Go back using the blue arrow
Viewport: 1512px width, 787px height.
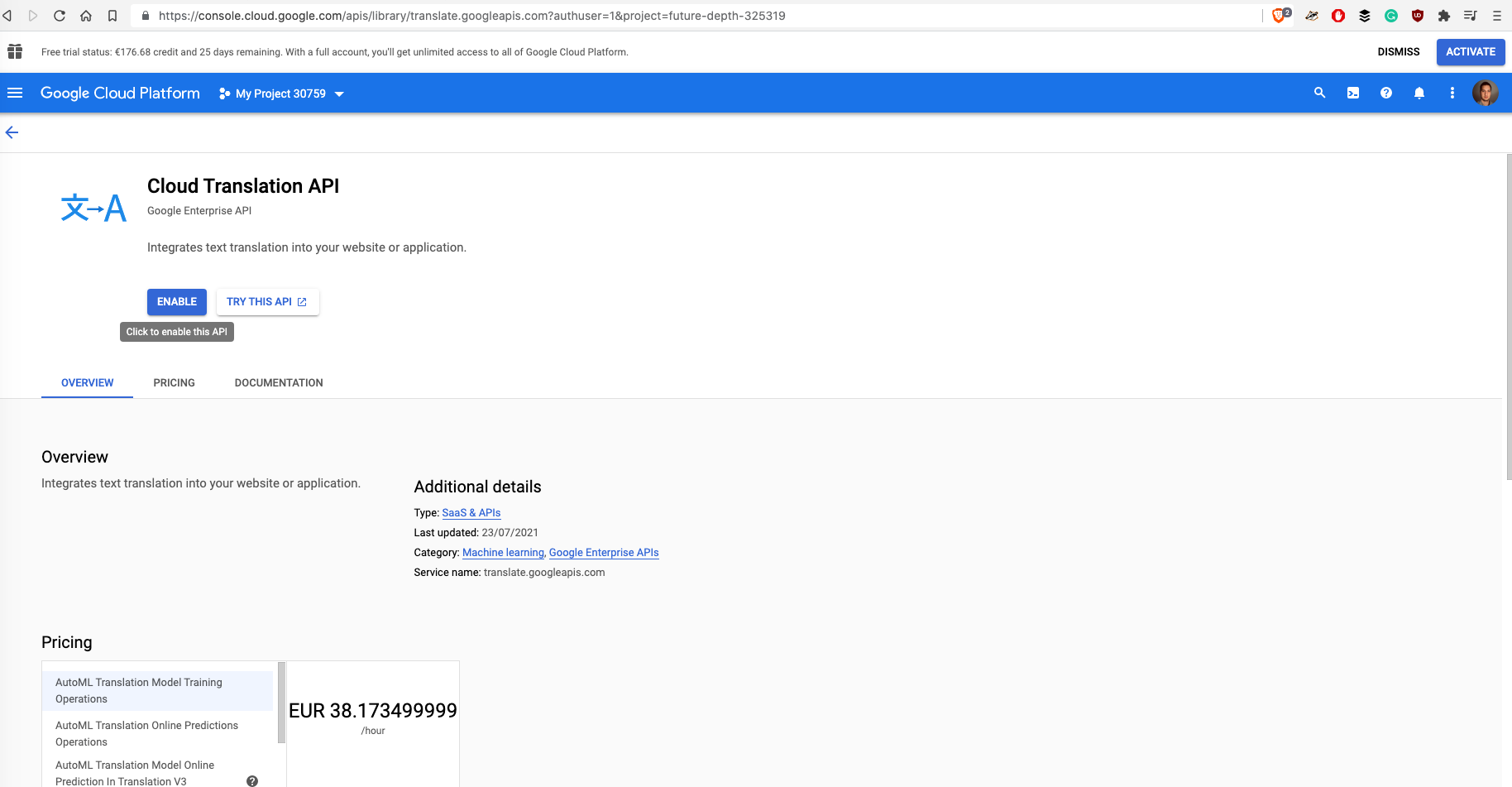point(12,132)
